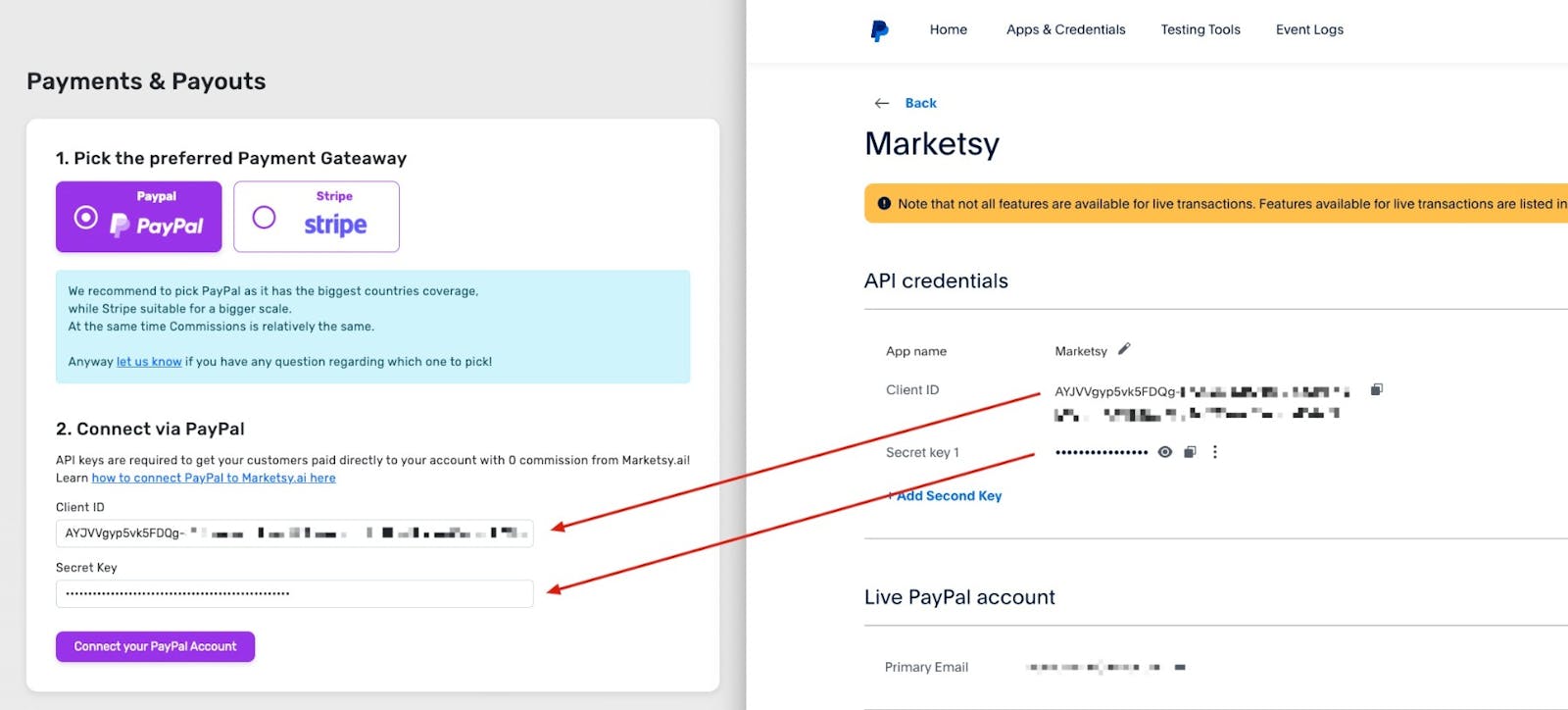Open Event Logs in navigation
Viewport: 1568px width, 710px height.
pyautogui.click(x=1308, y=29)
